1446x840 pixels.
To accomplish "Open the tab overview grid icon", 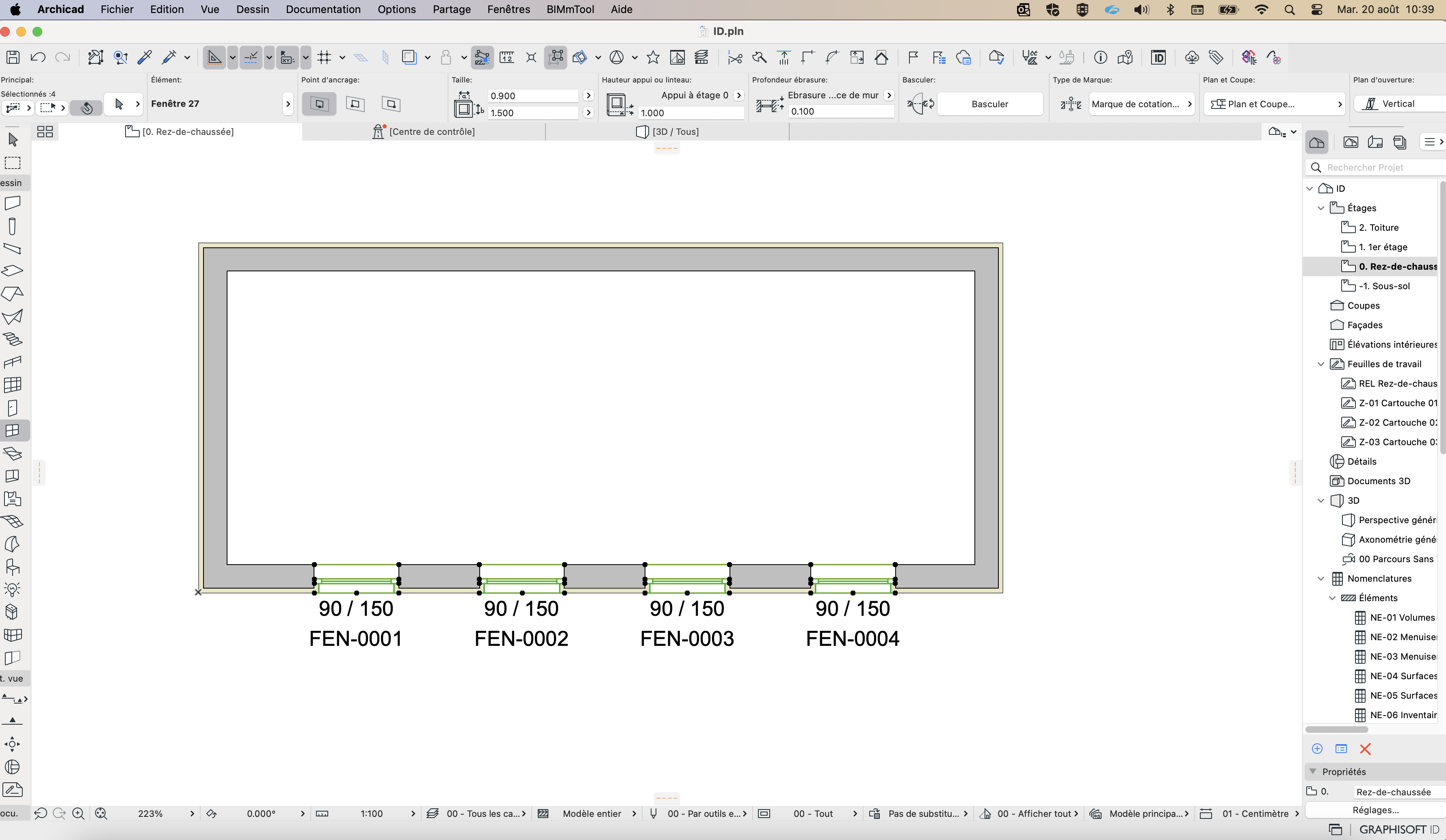I will coord(45,131).
